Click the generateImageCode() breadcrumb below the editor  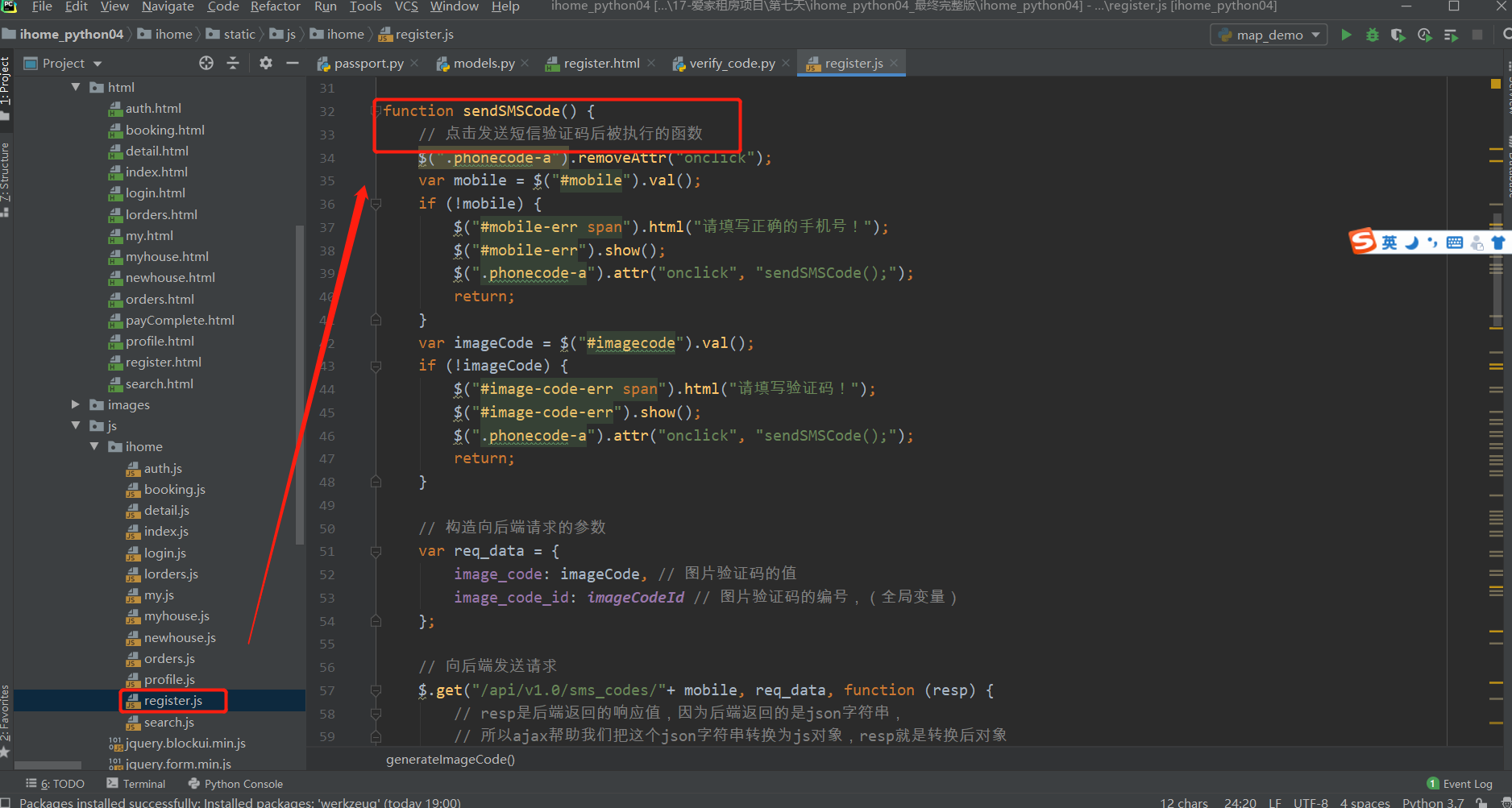pos(450,759)
